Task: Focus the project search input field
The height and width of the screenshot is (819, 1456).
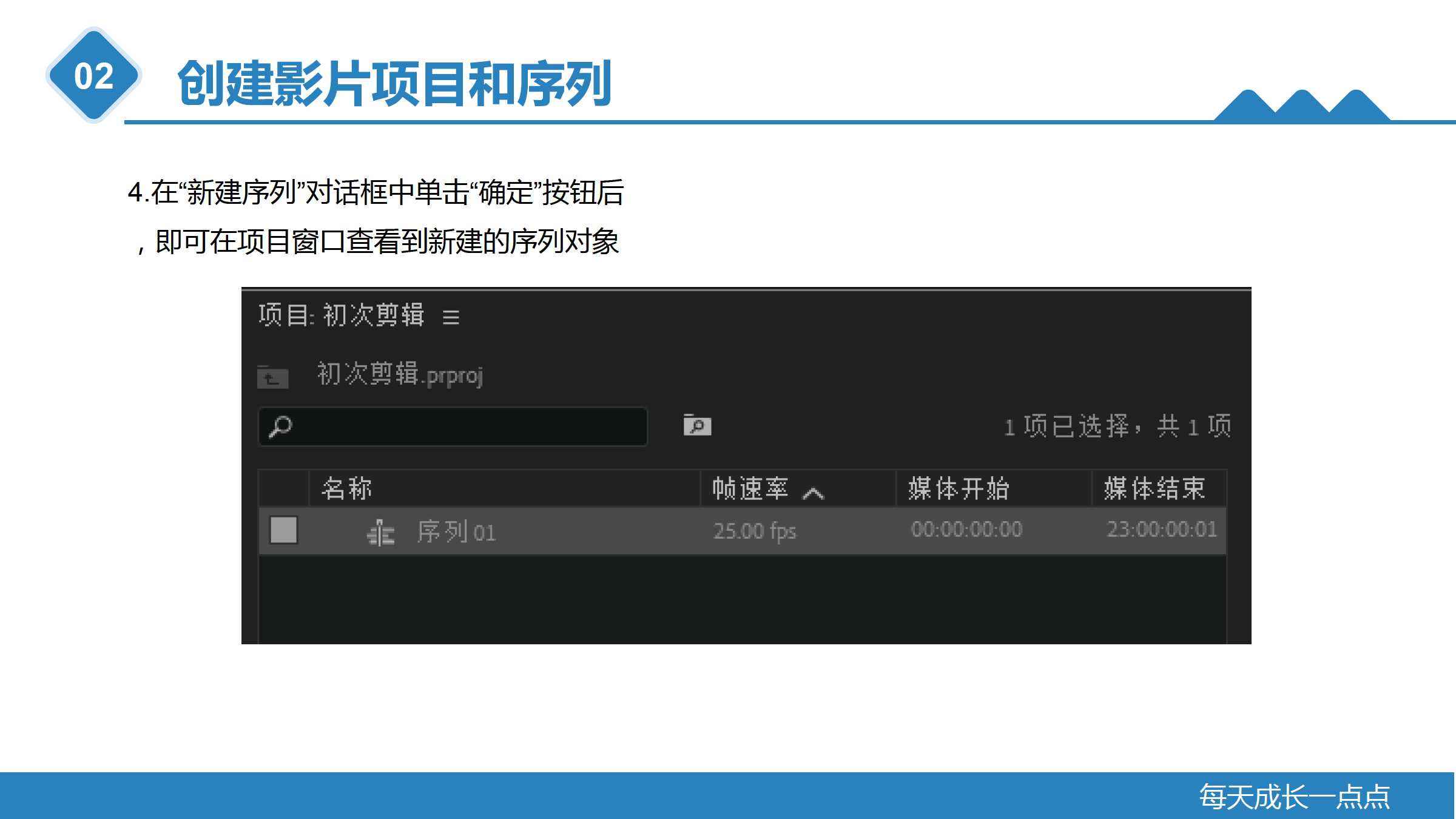Action: [453, 426]
